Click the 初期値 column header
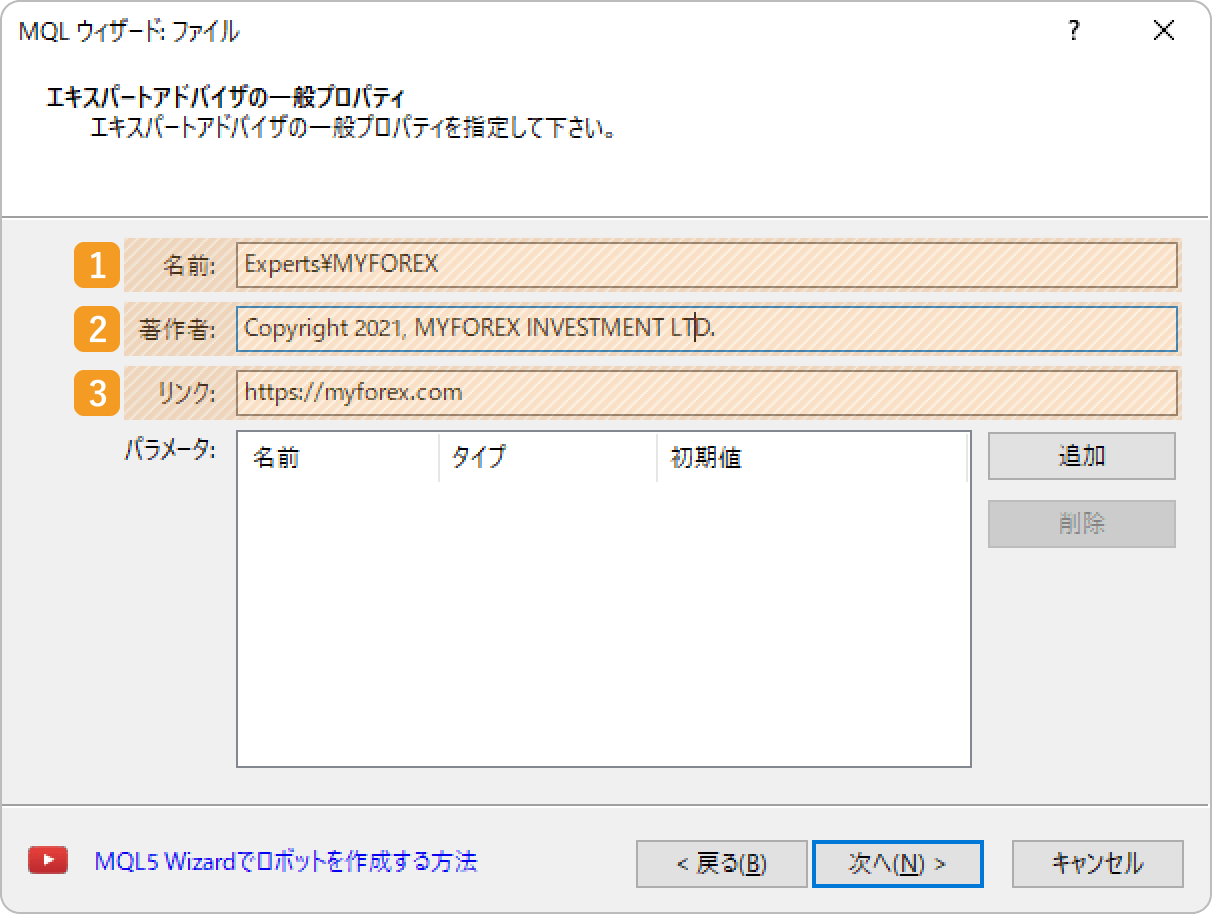 tap(812, 458)
